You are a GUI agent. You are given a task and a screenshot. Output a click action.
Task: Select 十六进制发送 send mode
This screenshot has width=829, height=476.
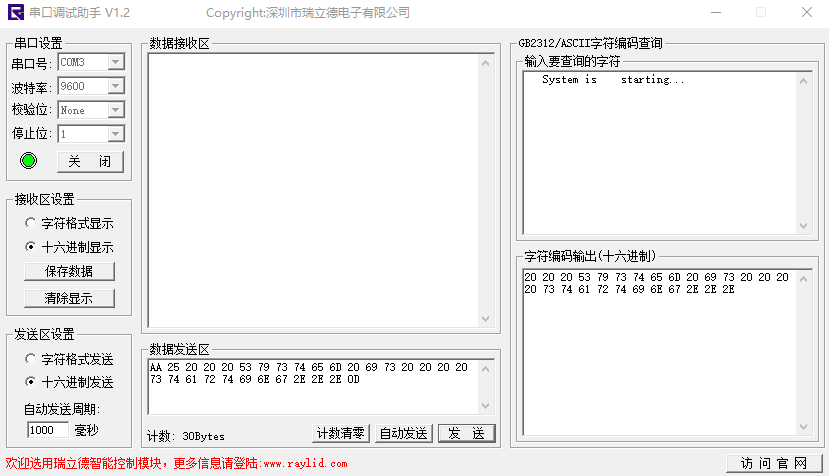[x=31, y=382]
